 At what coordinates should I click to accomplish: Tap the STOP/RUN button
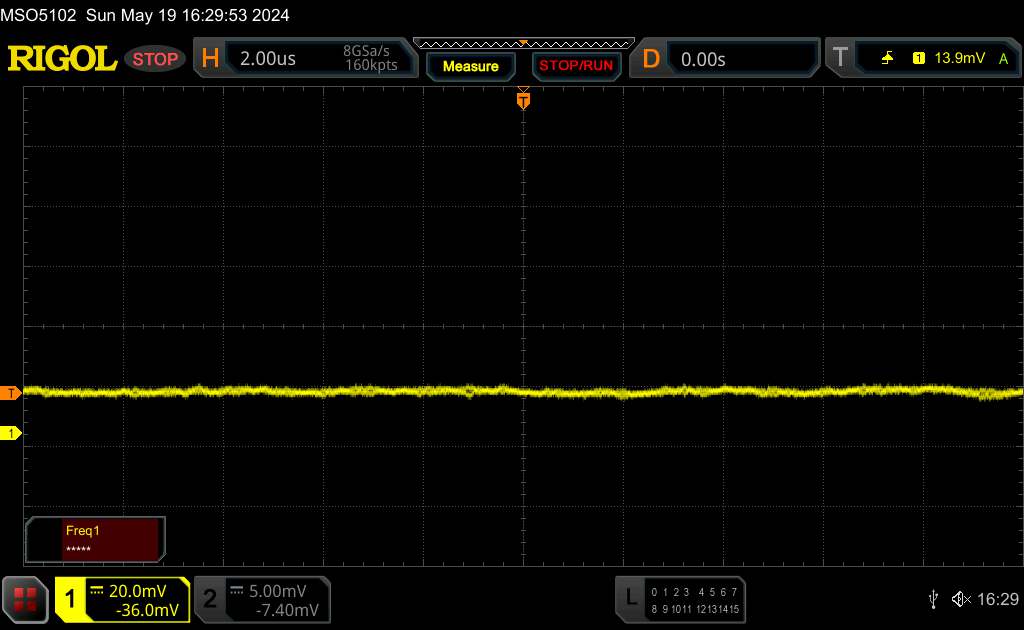[x=576, y=65]
